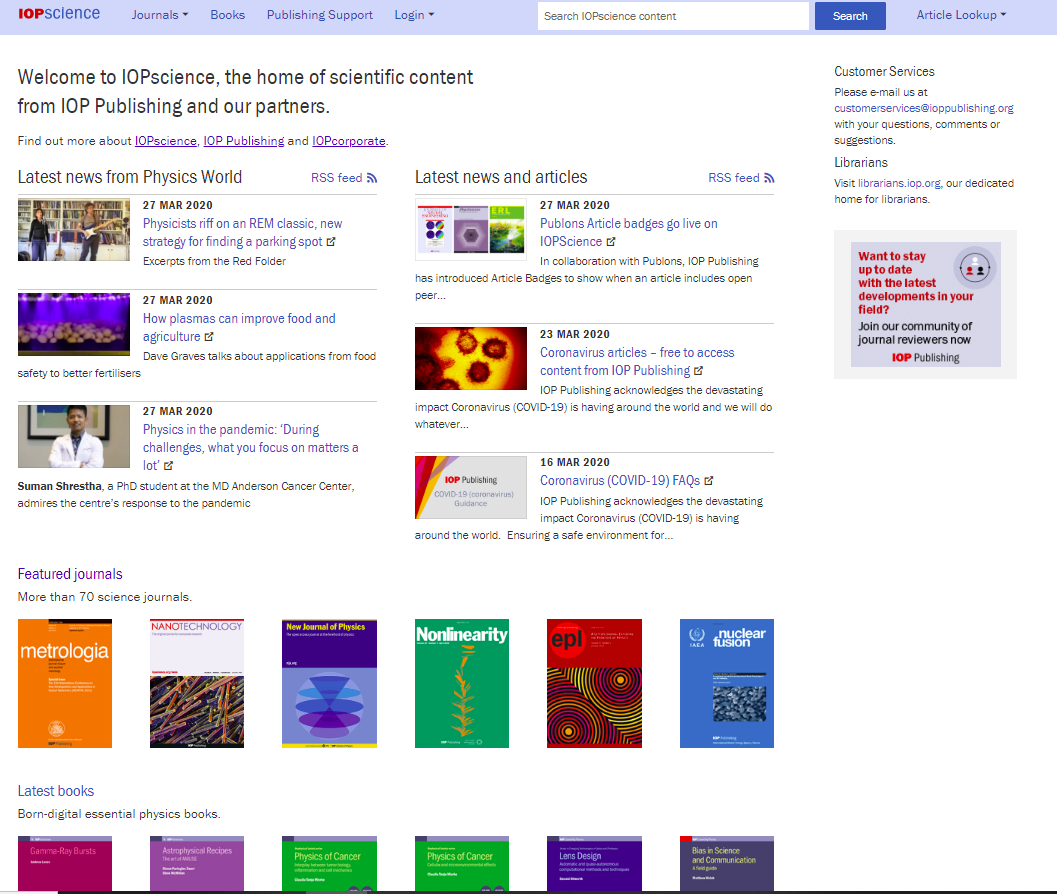This screenshot has height=894, width=1057.
Task: Click the library guitarists news thumbnail
Action: coord(73,230)
